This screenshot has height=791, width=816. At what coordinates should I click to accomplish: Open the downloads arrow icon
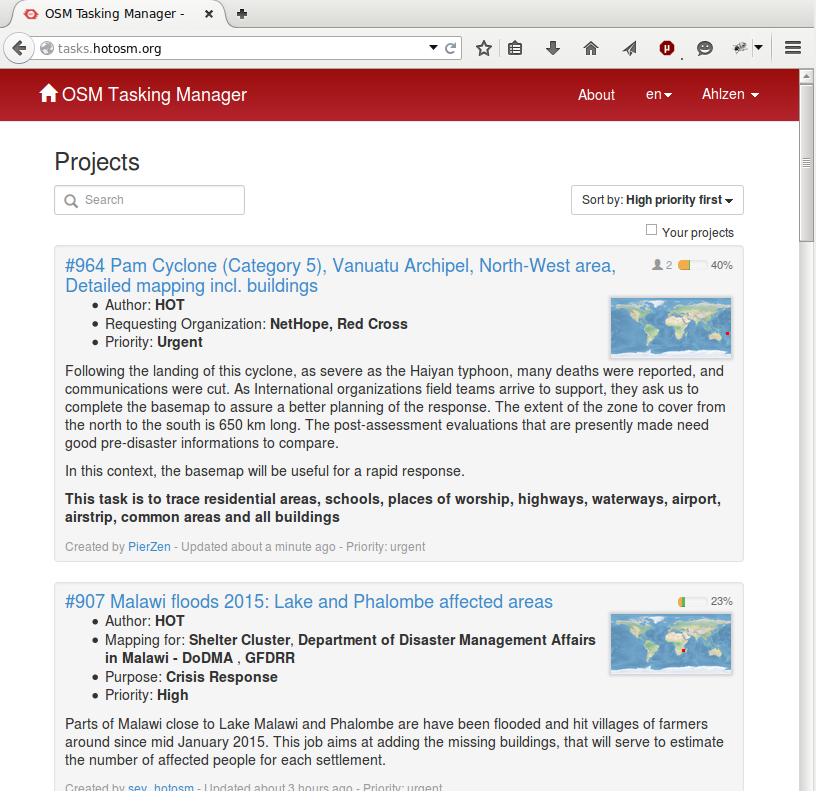(553, 48)
